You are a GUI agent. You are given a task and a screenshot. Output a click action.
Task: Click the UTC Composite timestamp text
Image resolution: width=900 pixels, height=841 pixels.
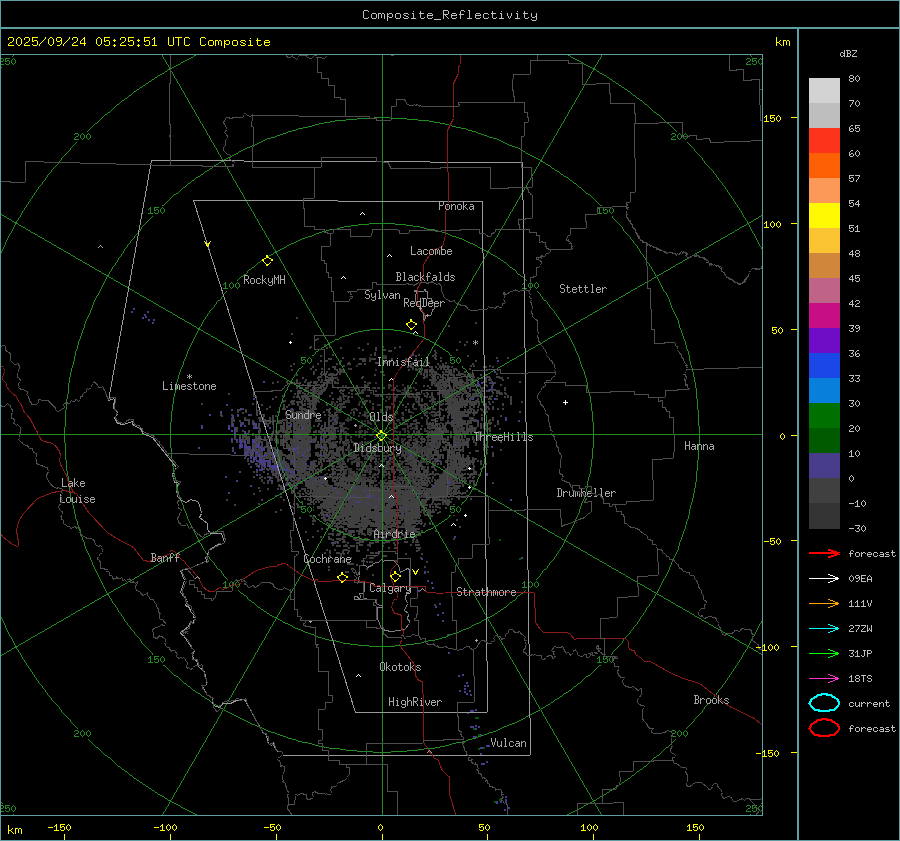[x=138, y=42]
